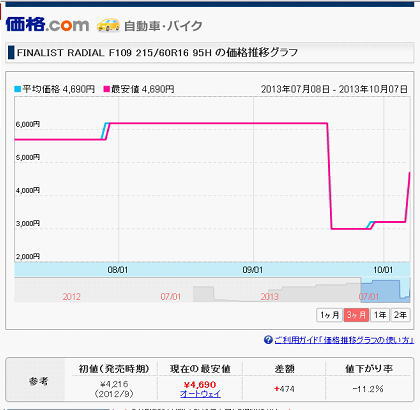Click the cyan average price legend swatch
Image resolution: width=420 pixels, height=410 pixels.
click(x=18, y=89)
